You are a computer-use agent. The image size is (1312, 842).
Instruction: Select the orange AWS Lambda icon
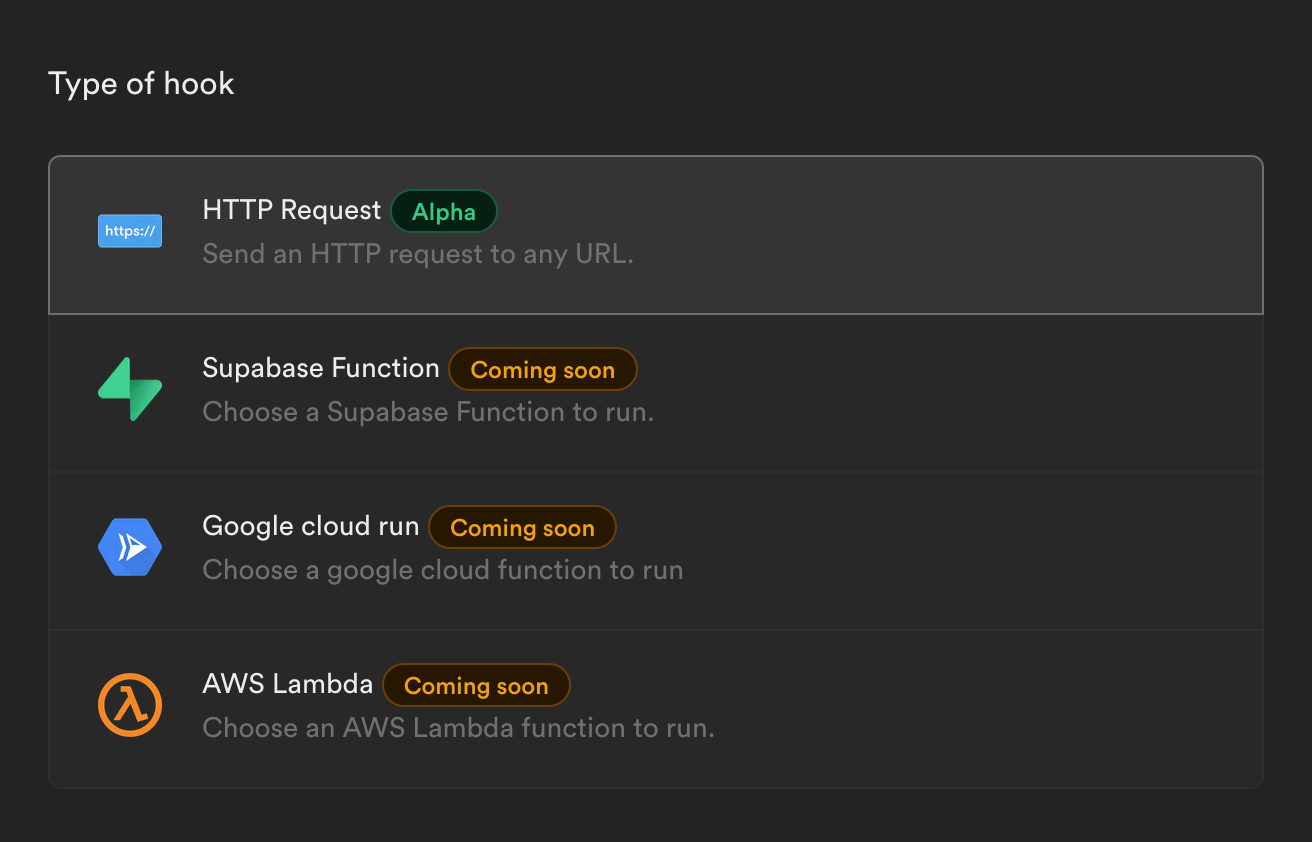tap(129, 704)
